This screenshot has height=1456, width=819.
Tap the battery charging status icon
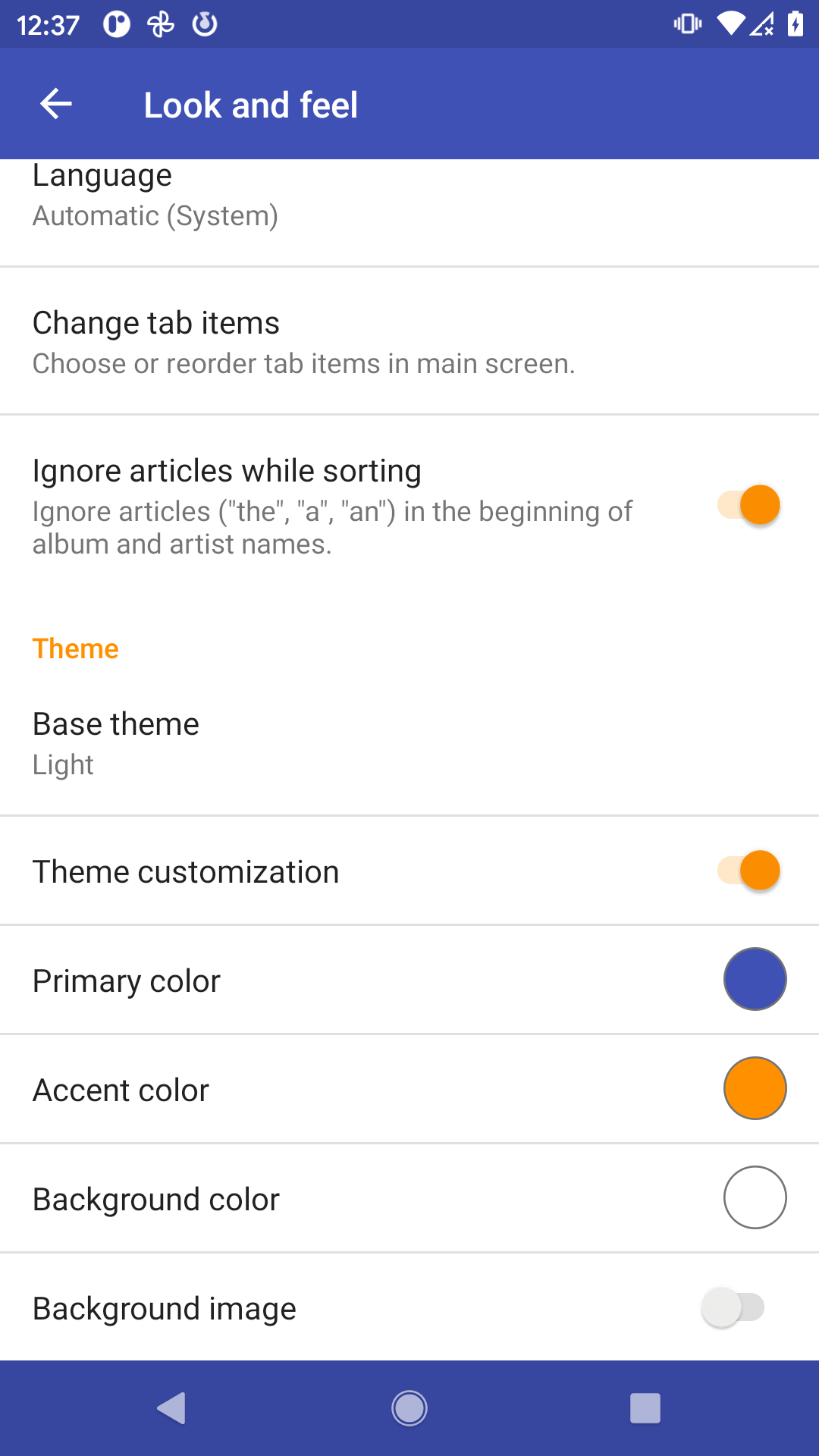[x=795, y=24]
